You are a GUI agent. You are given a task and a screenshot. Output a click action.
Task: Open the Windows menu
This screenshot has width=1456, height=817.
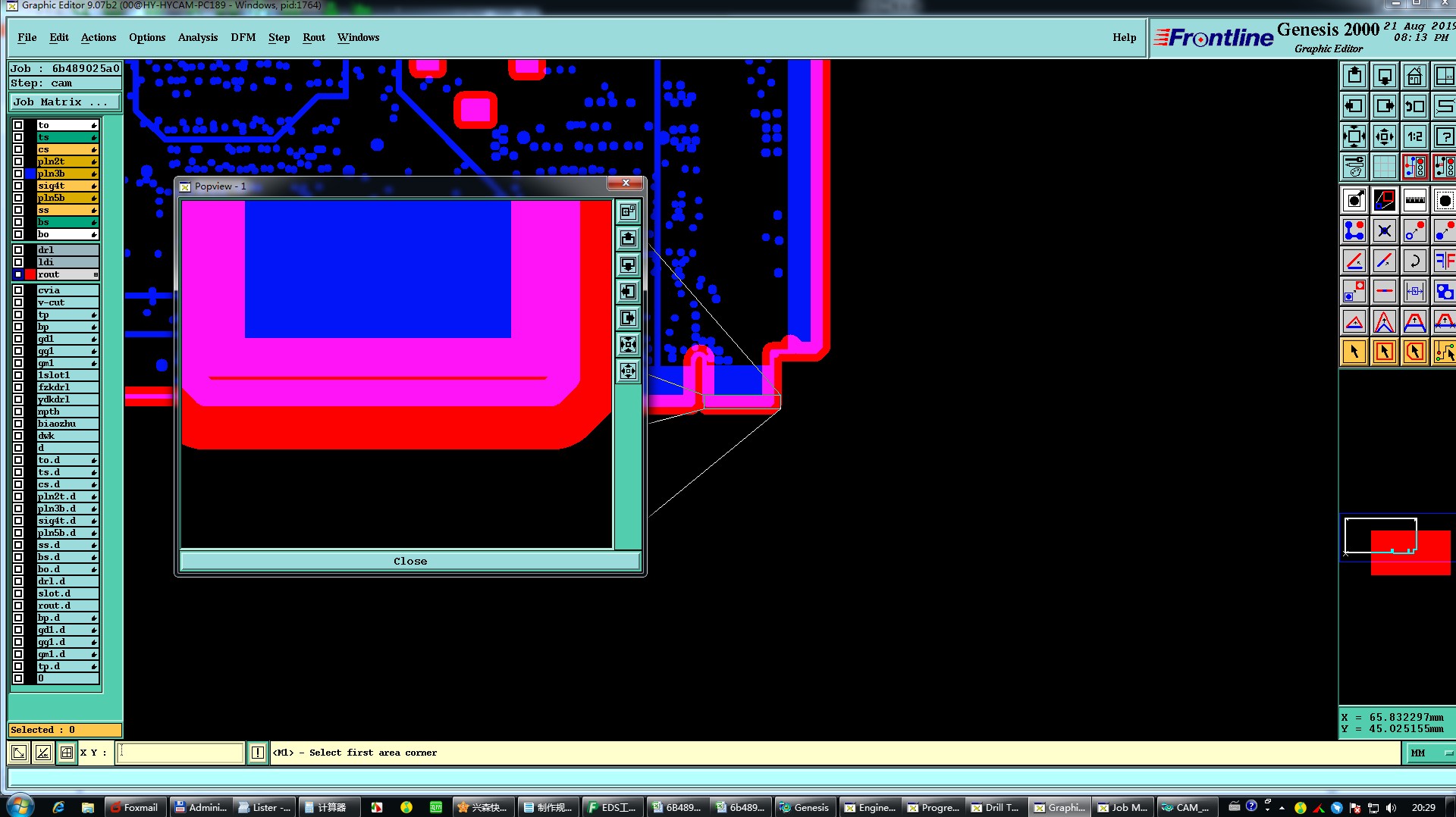tap(358, 37)
